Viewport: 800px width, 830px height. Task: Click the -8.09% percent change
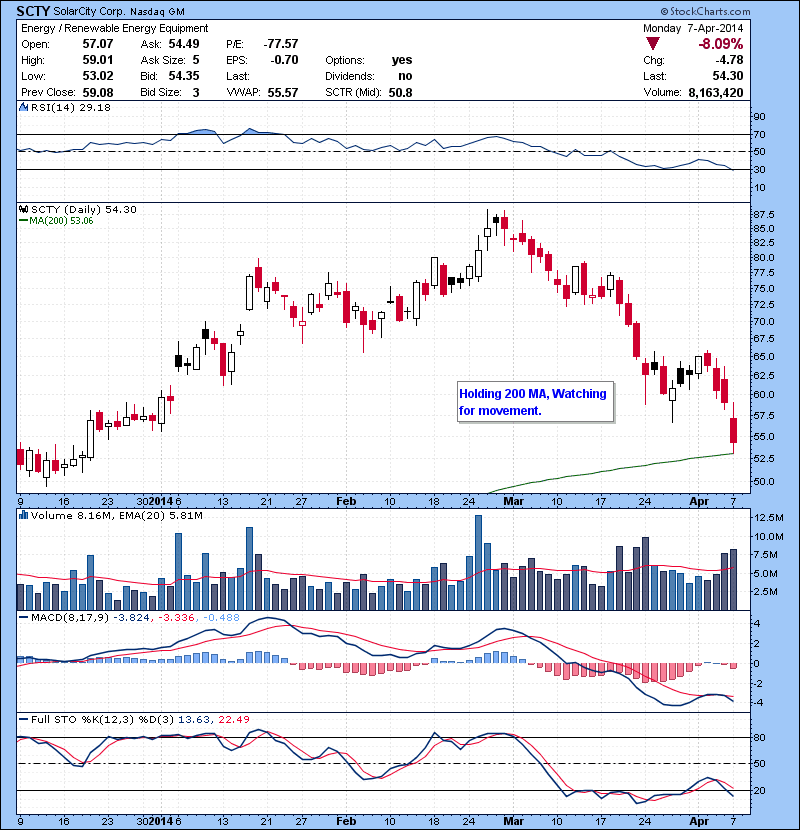(721, 44)
